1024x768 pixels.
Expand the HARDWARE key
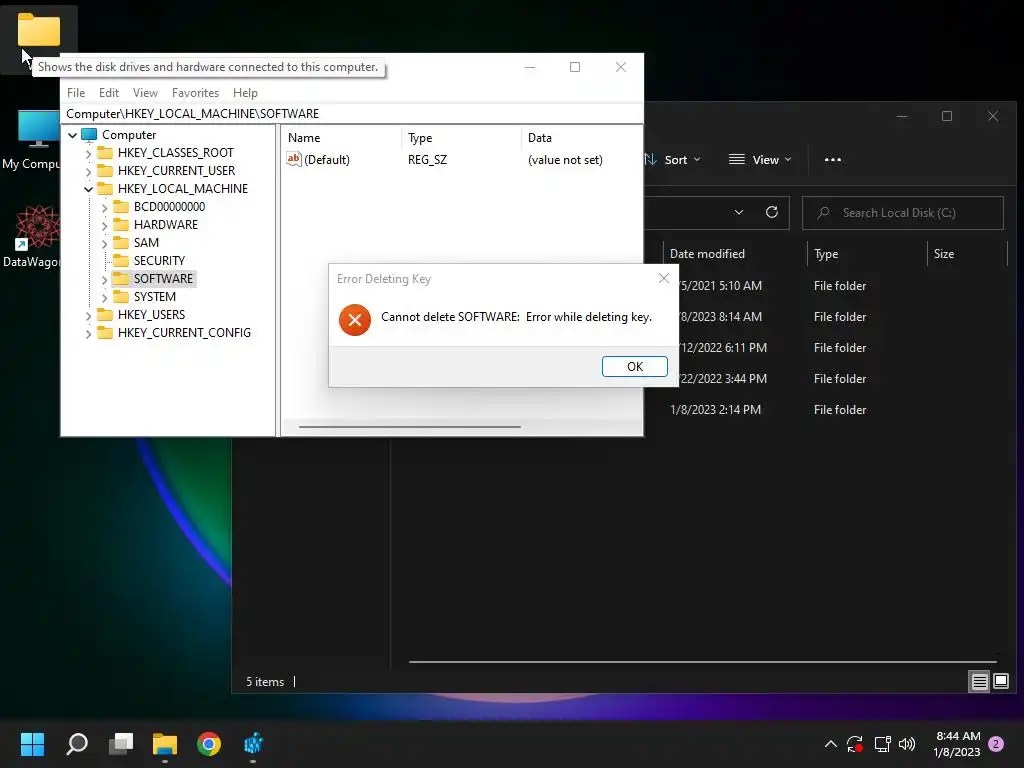[104, 225]
